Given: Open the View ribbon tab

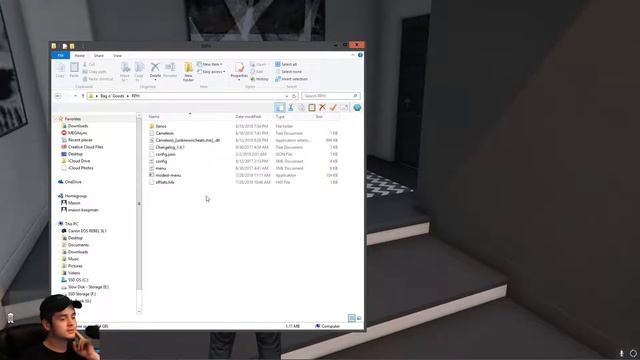Looking at the screenshot, I should 118,56.
